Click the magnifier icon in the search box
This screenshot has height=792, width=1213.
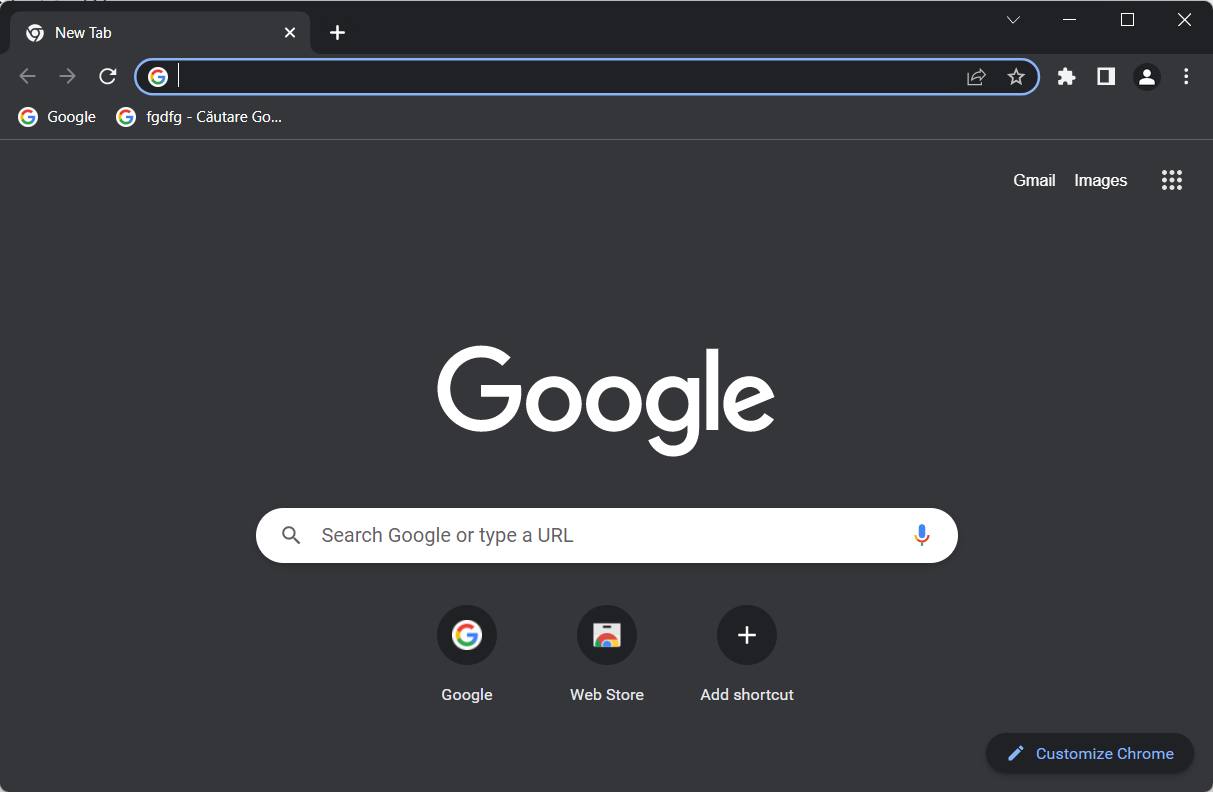(291, 535)
